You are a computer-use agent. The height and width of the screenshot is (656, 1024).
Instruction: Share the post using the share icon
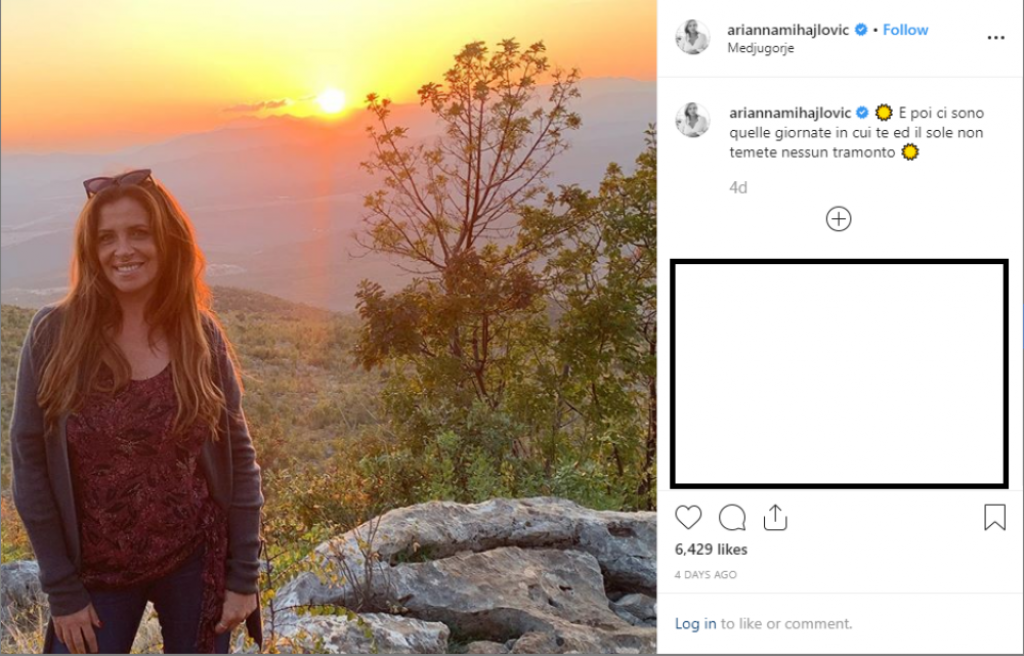(x=775, y=517)
